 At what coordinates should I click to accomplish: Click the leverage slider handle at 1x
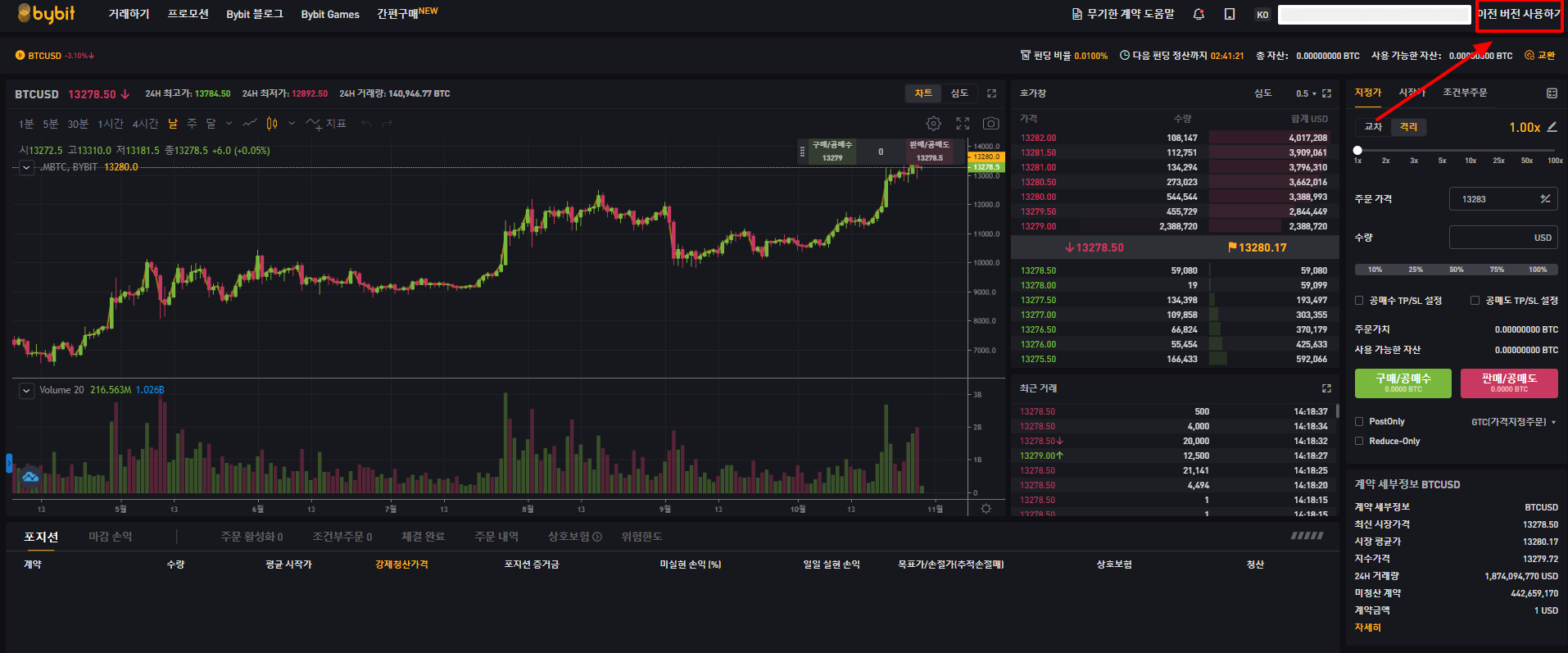(1357, 151)
